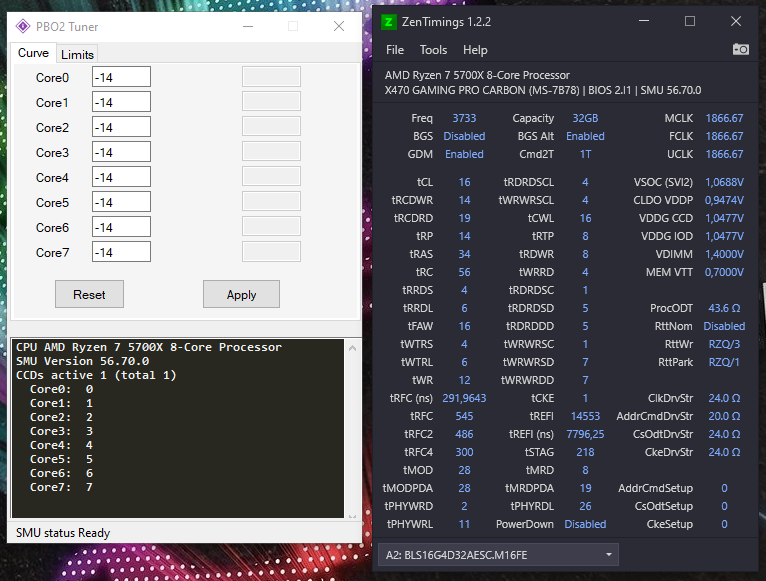Click the GDM value Enabled
Screen dimensions: 766x581
464,154
